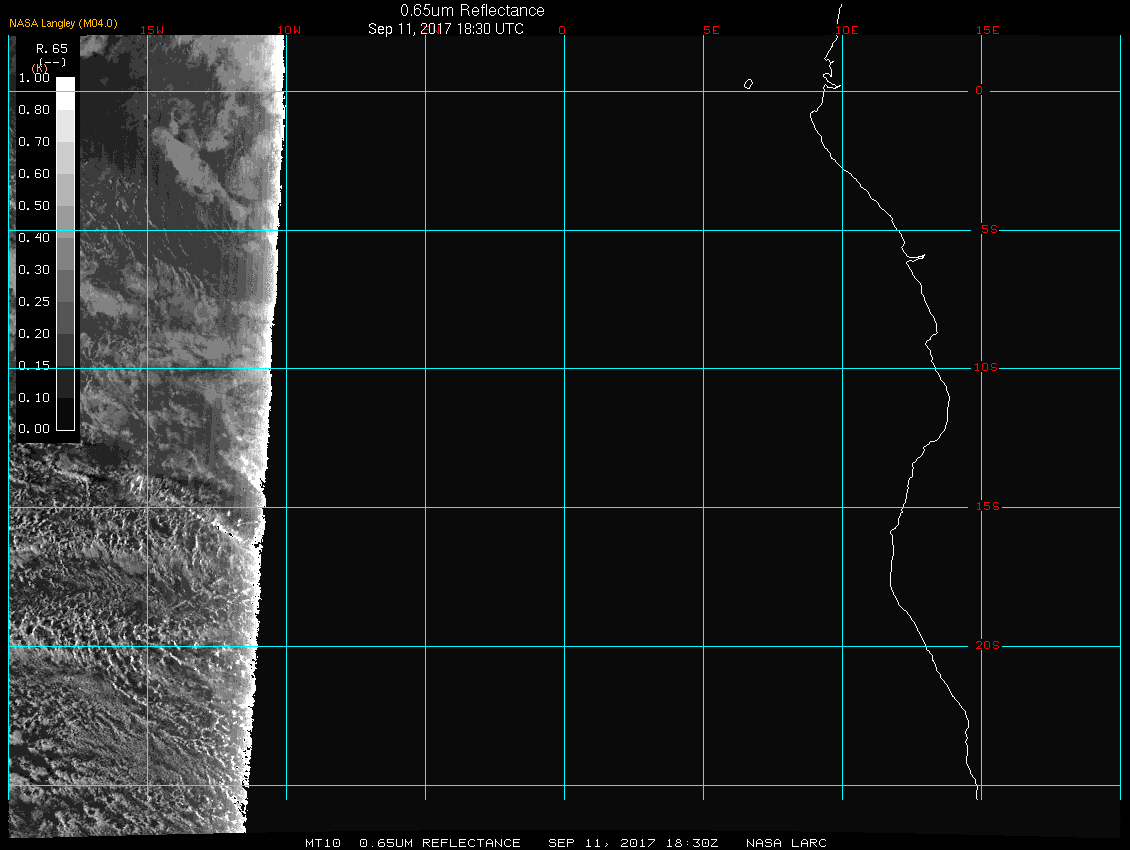
Task: Click the 0.20 colorbar value
Action: pos(34,334)
